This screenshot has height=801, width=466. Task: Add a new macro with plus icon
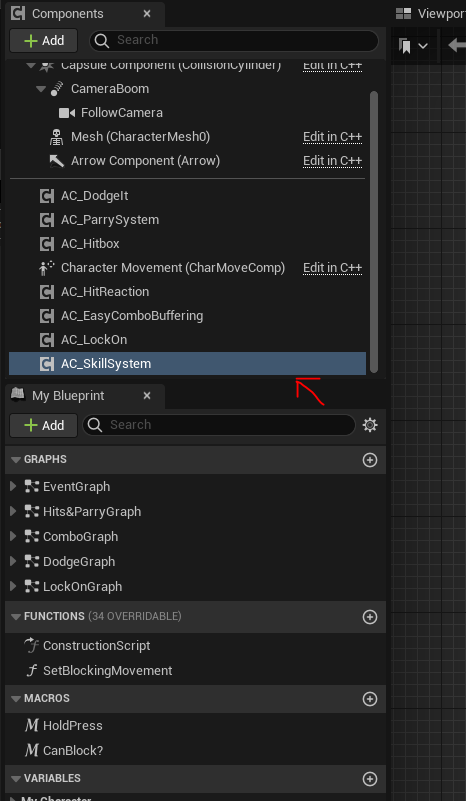370,699
